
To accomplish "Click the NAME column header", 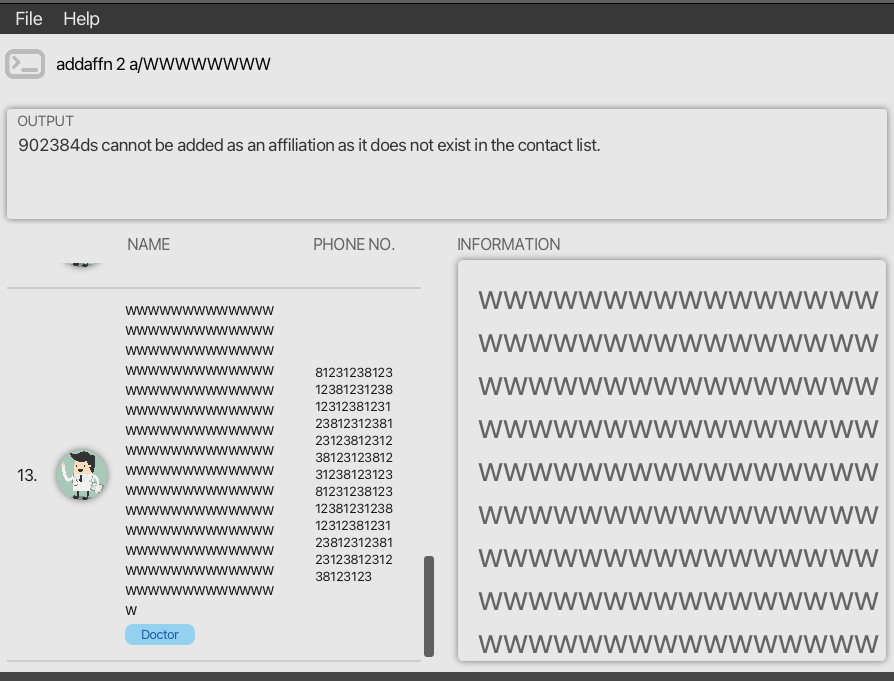I will click(x=148, y=245).
